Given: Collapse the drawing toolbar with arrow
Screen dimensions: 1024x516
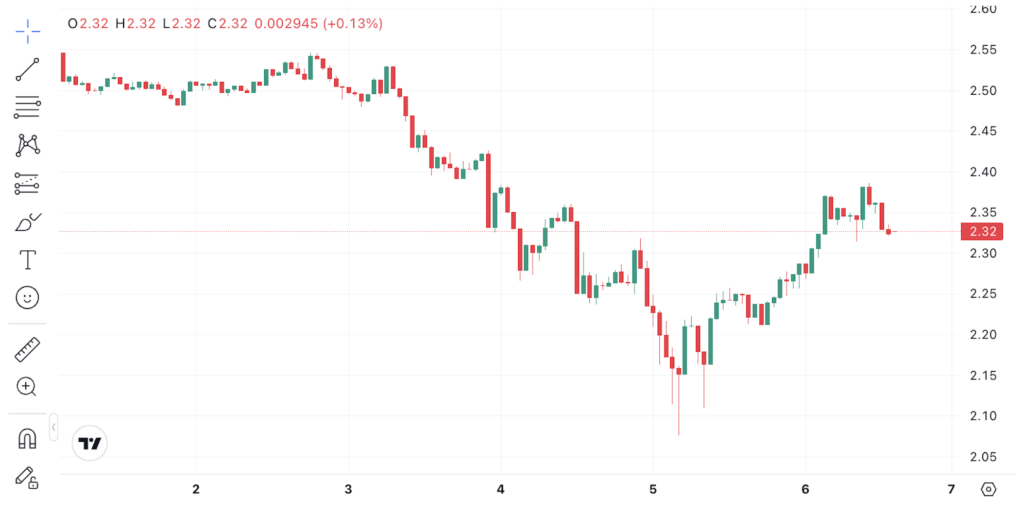Looking at the screenshot, I should 53,427.
